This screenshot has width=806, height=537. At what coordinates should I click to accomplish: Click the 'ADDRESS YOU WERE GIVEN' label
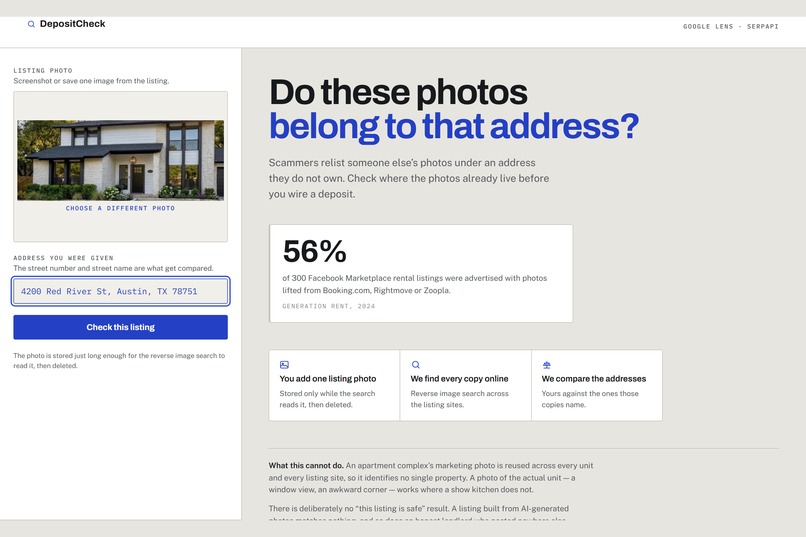click(x=63, y=258)
